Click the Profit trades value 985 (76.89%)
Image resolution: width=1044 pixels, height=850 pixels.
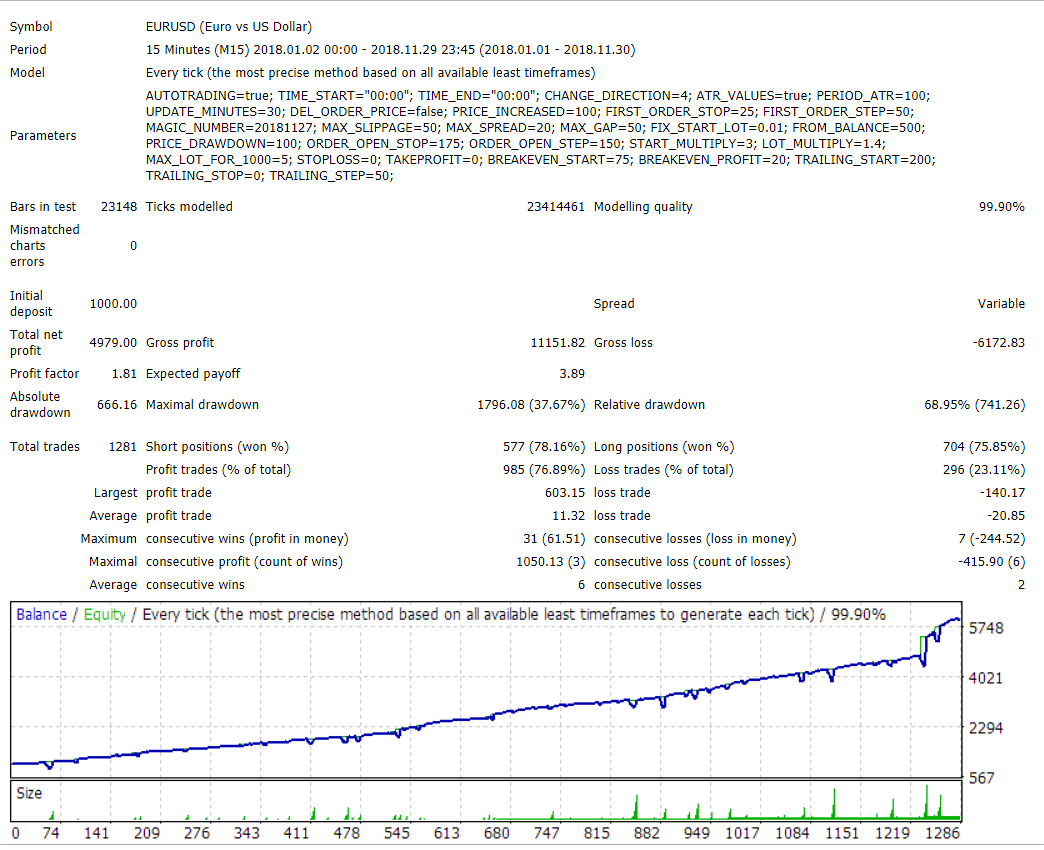point(543,470)
